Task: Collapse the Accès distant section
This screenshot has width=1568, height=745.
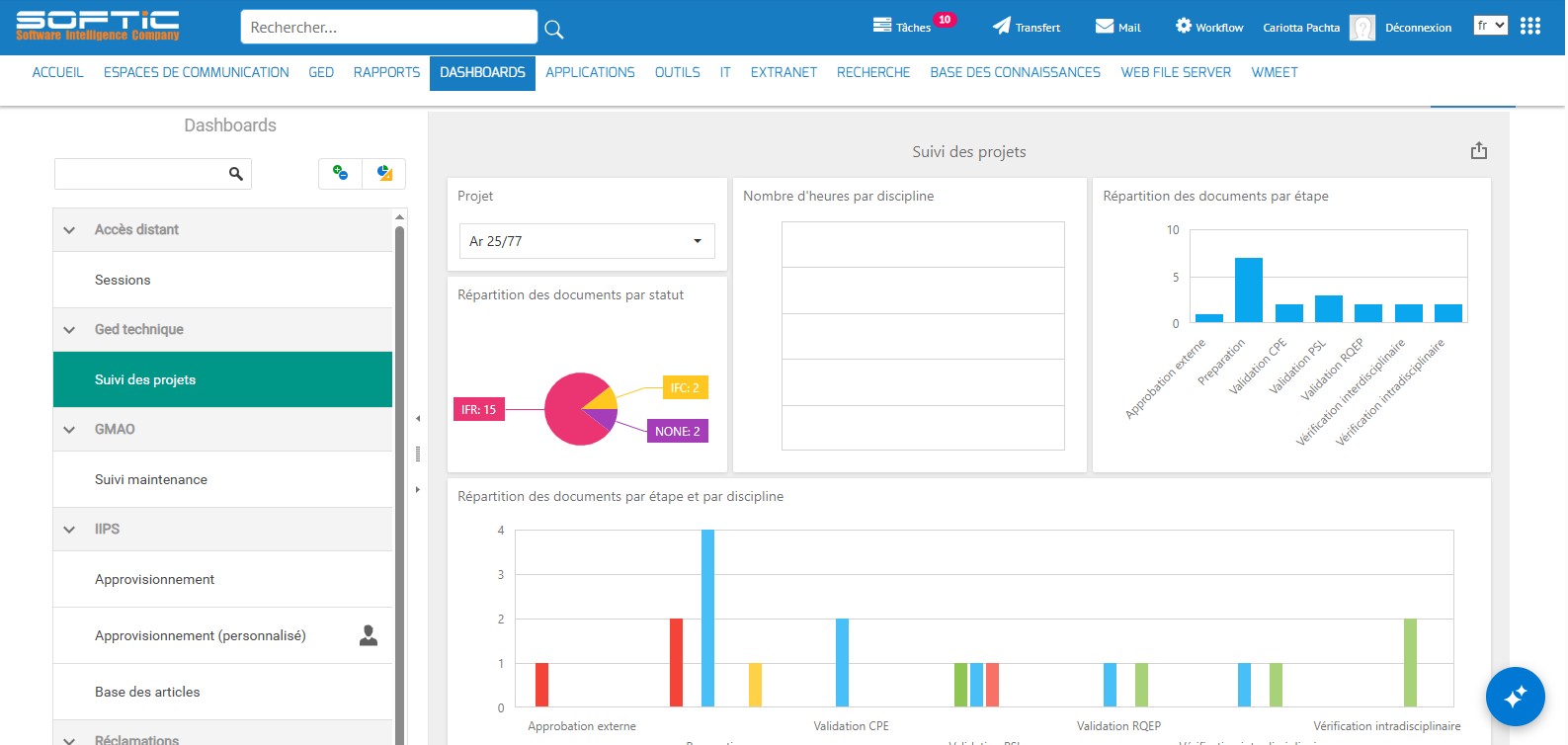Action: [x=69, y=230]
